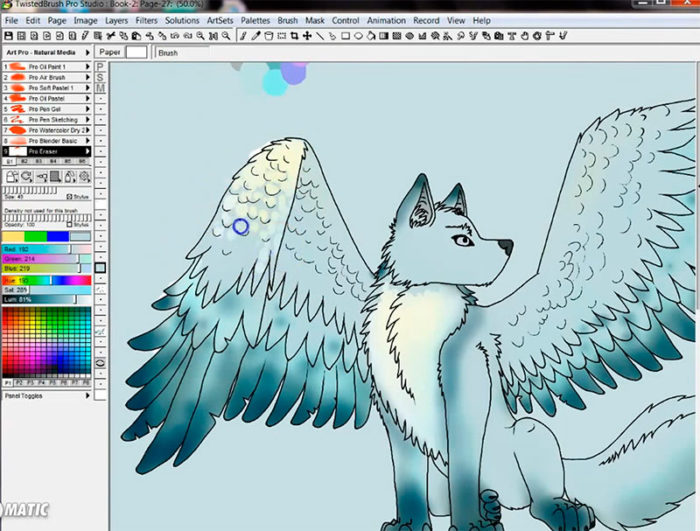Screen dimensions: 700x531
Task: Expand the Pro Oil Paint 1 brush arrow
Action: coord(88,67)
